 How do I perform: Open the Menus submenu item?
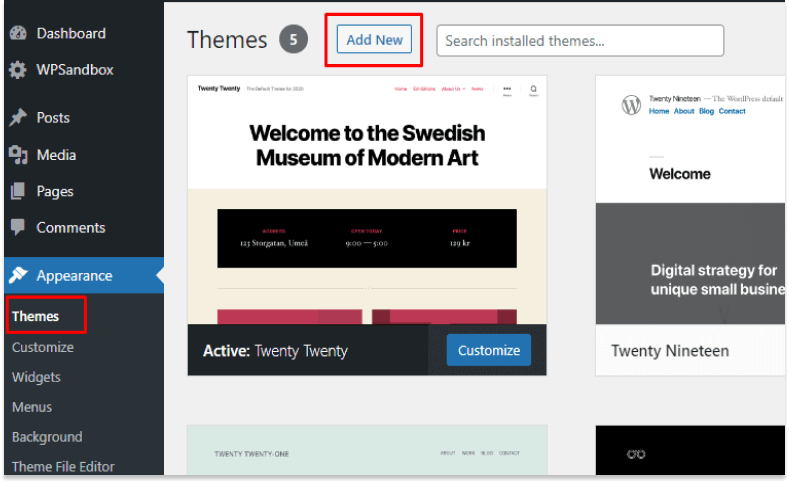click(32, 407)
